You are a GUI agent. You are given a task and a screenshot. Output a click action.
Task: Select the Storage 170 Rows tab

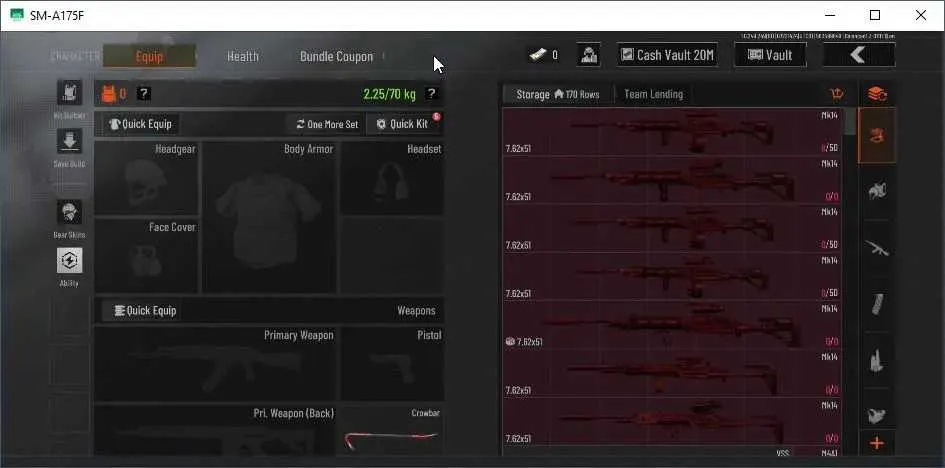point(557,94)
